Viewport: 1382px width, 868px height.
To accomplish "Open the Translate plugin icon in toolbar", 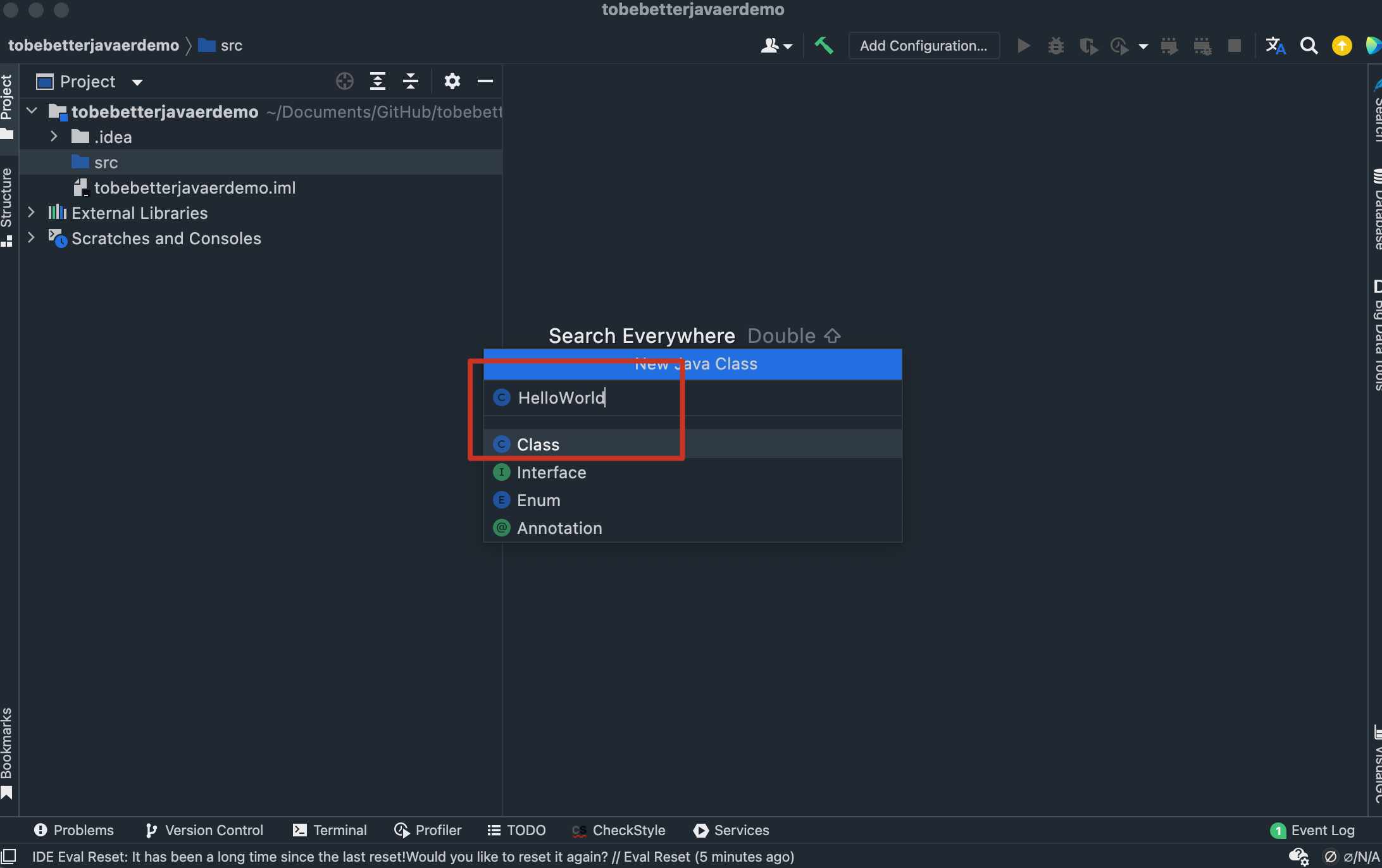I will coord(1275,46).
